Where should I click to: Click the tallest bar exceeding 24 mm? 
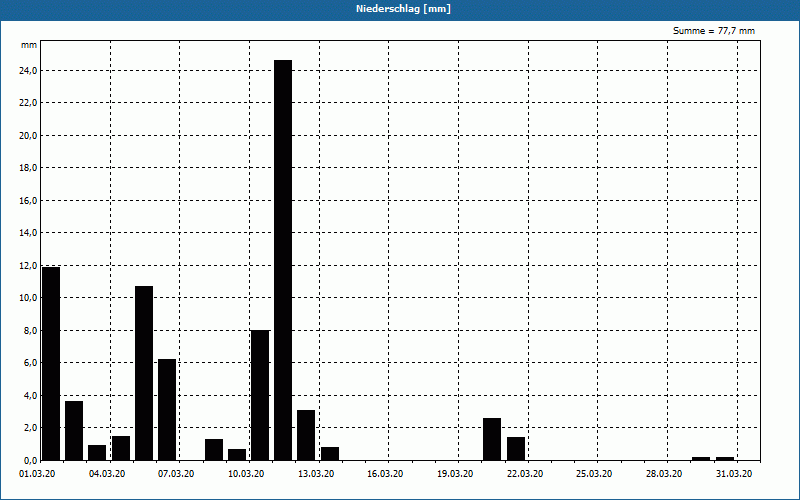tap(283, 260)
